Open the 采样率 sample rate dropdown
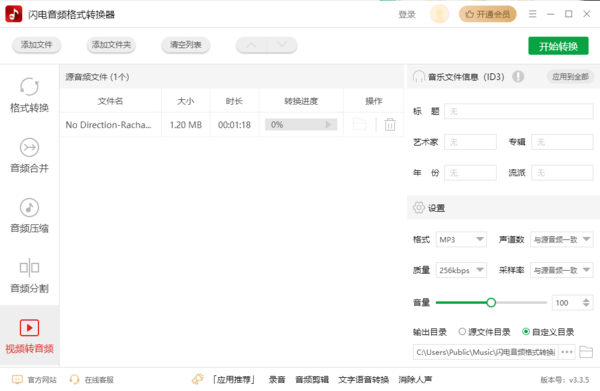The height and width of the screenshot is (391, 600). [x=561, y=270]
